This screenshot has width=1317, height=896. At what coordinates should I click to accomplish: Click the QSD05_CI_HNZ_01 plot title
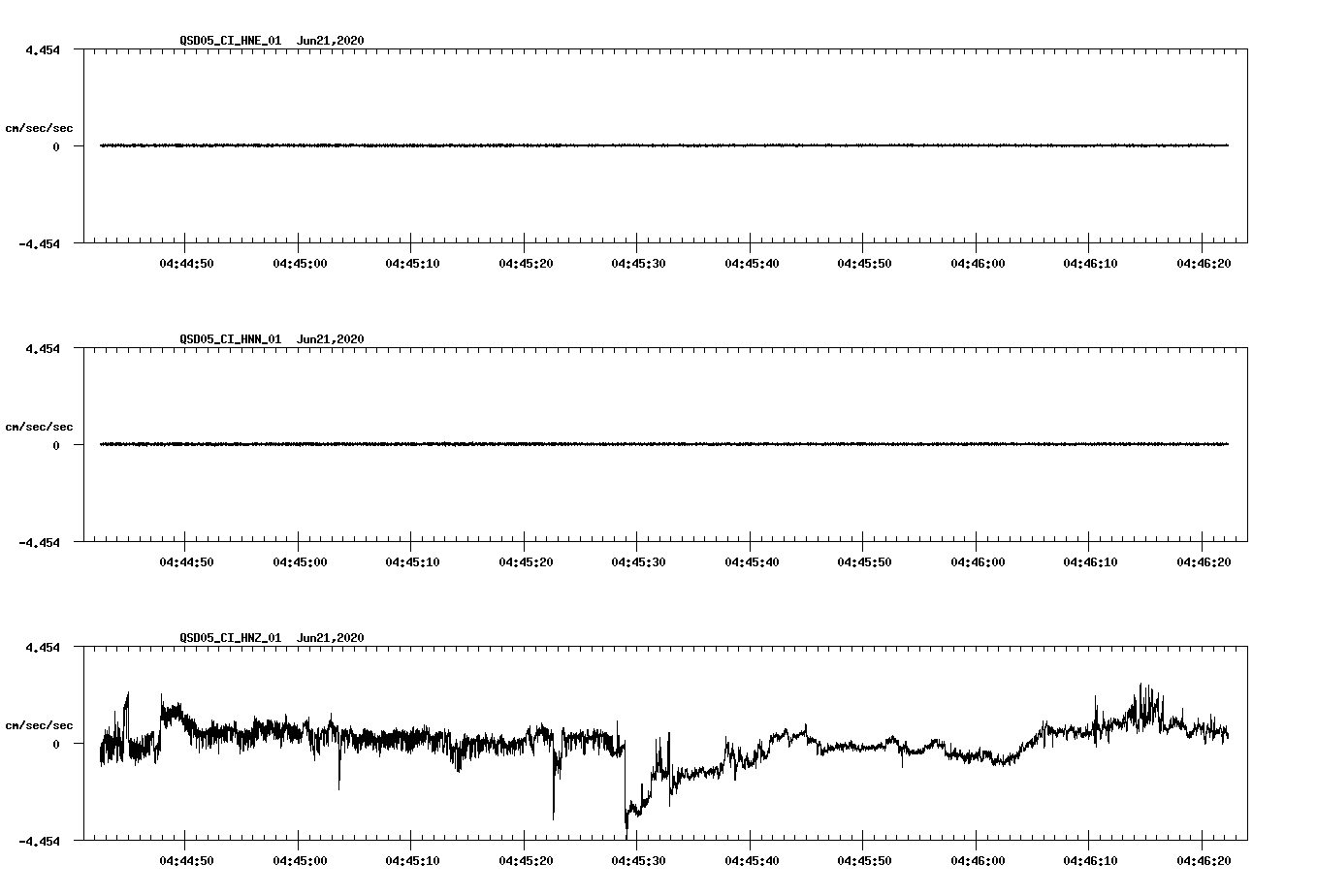point(272,637)
